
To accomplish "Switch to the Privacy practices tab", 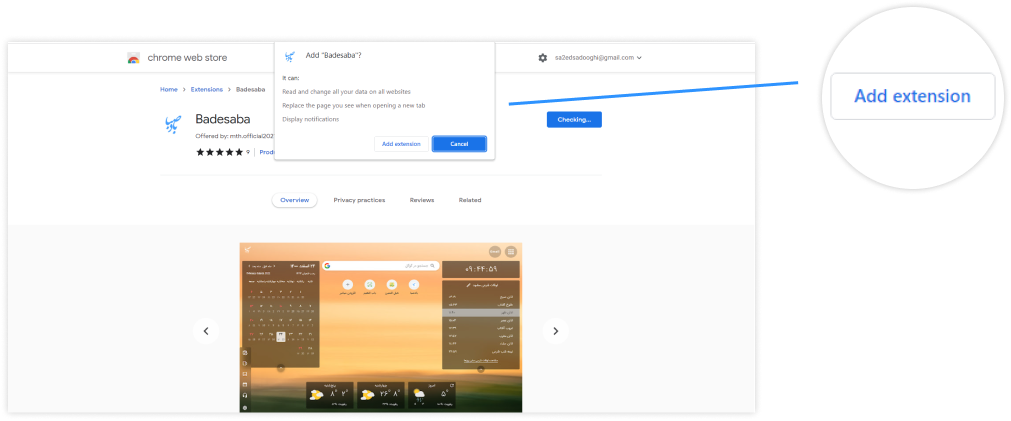I will pyautogui.click(x=359, y=200).
